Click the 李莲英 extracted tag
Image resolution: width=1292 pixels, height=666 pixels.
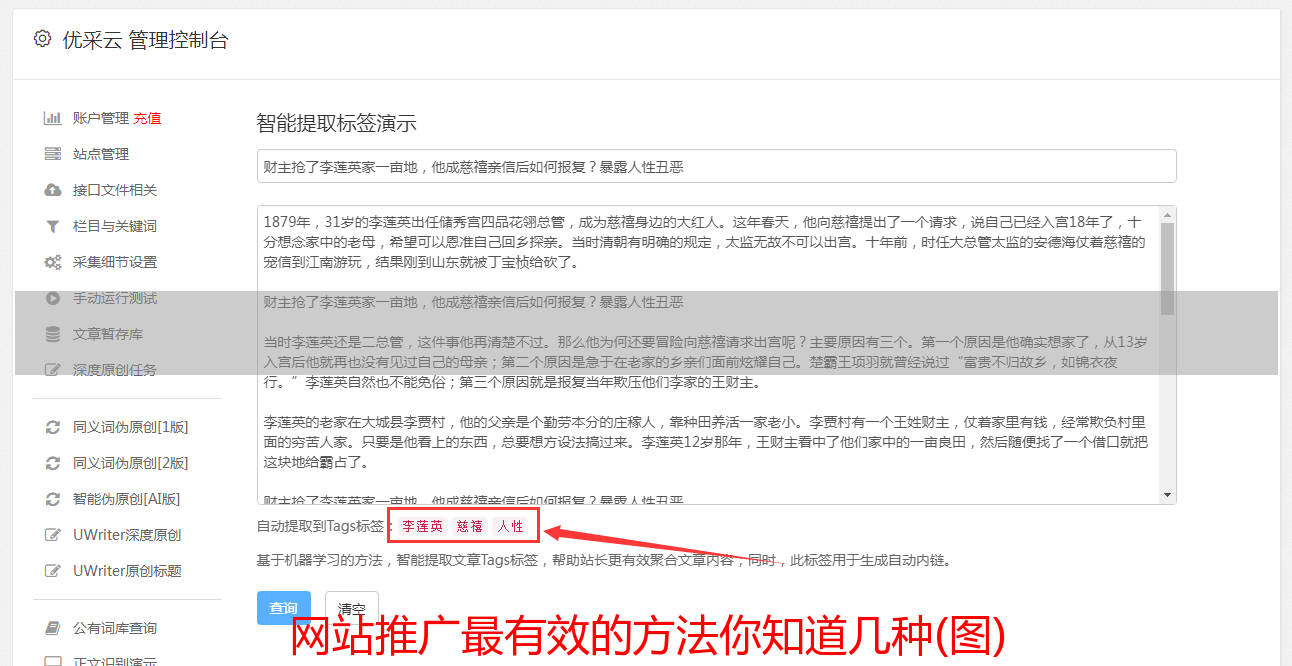[422, 526]
